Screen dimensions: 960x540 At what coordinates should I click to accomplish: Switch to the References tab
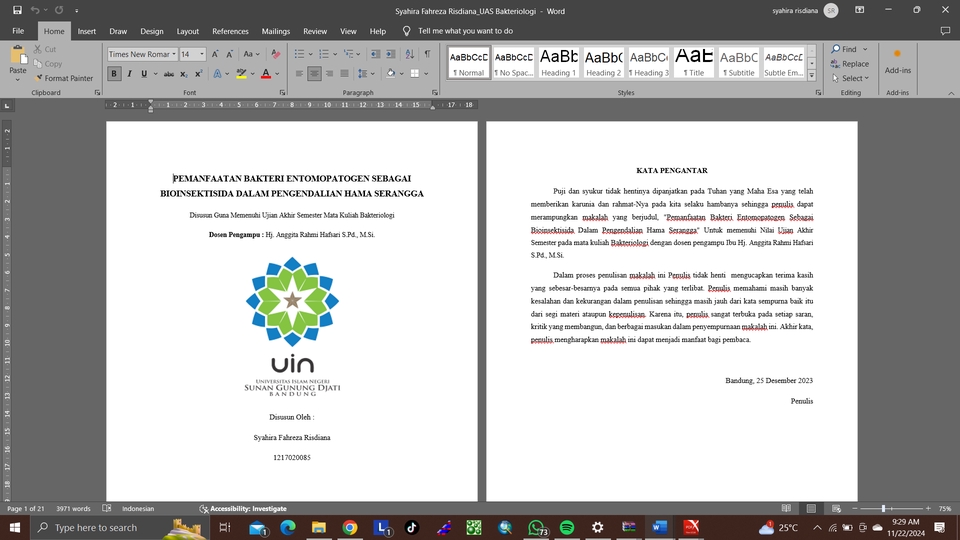(230, 31)
